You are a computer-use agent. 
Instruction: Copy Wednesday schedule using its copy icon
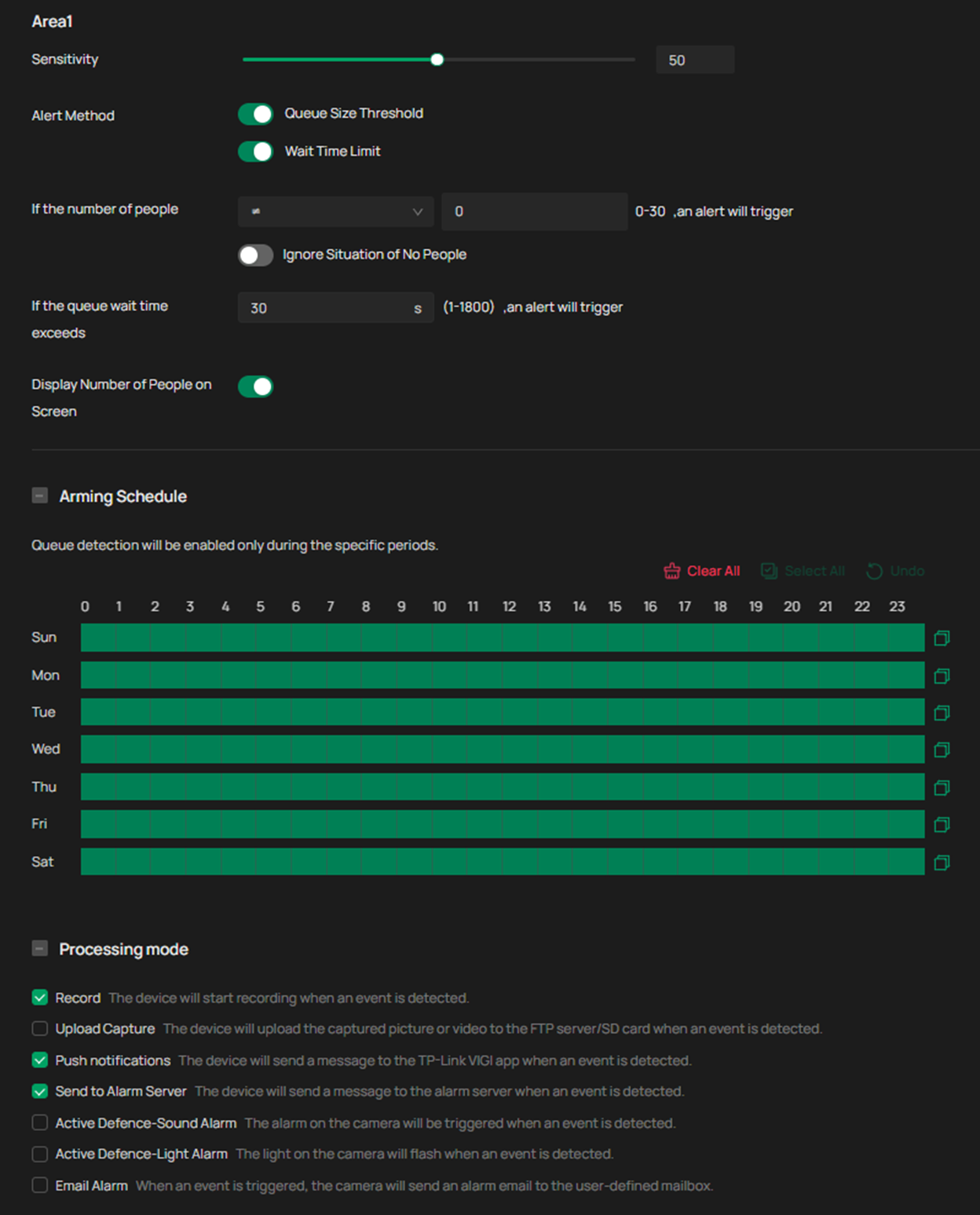pyautogui.click(x=942, y=750)
